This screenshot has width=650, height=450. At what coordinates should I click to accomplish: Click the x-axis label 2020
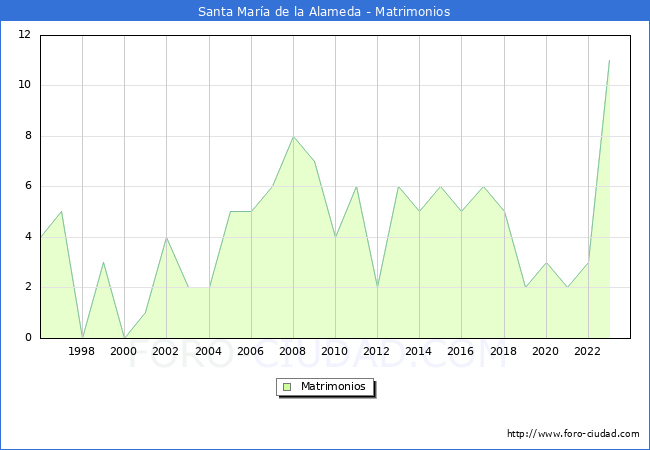545,351
